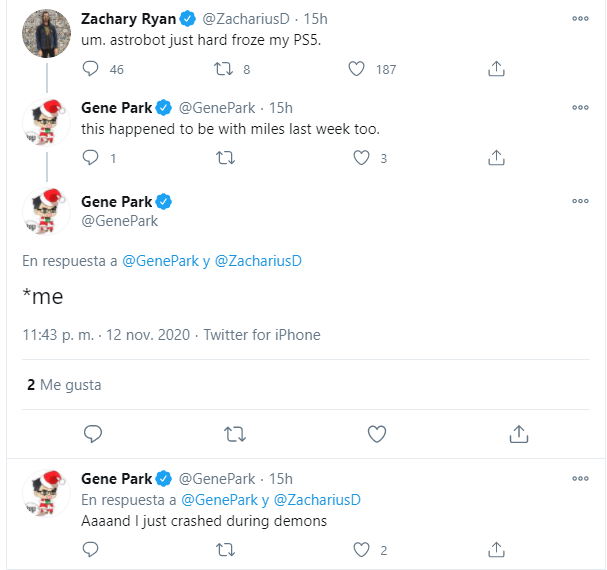607x570 pixels.
Task: Open Zachary Ryan's profile picture
Action: [x=44, y=34]
